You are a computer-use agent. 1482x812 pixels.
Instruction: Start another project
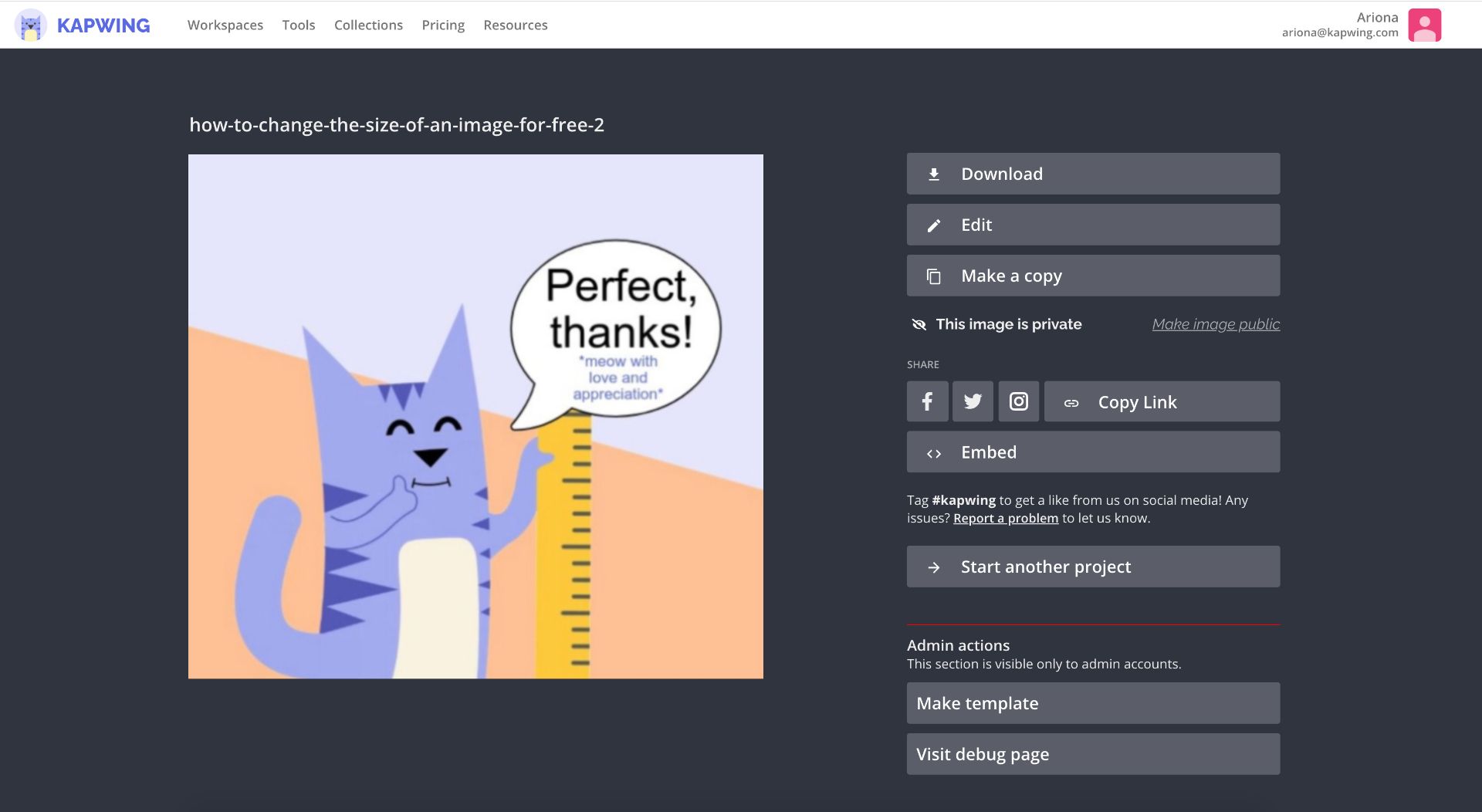pyautogui.click(x=1093, y=567)
